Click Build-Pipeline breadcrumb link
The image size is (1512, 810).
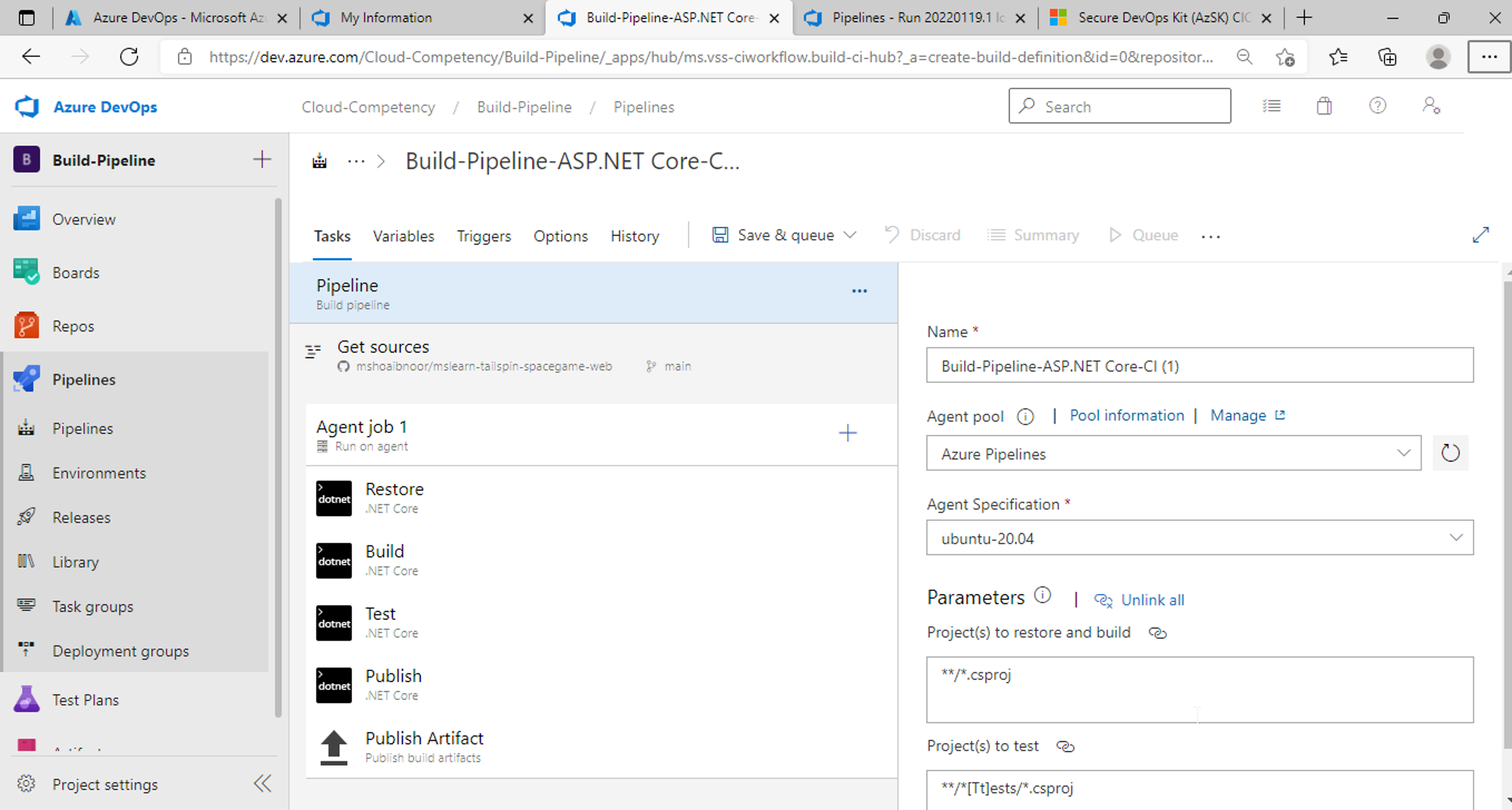point(524,107)
